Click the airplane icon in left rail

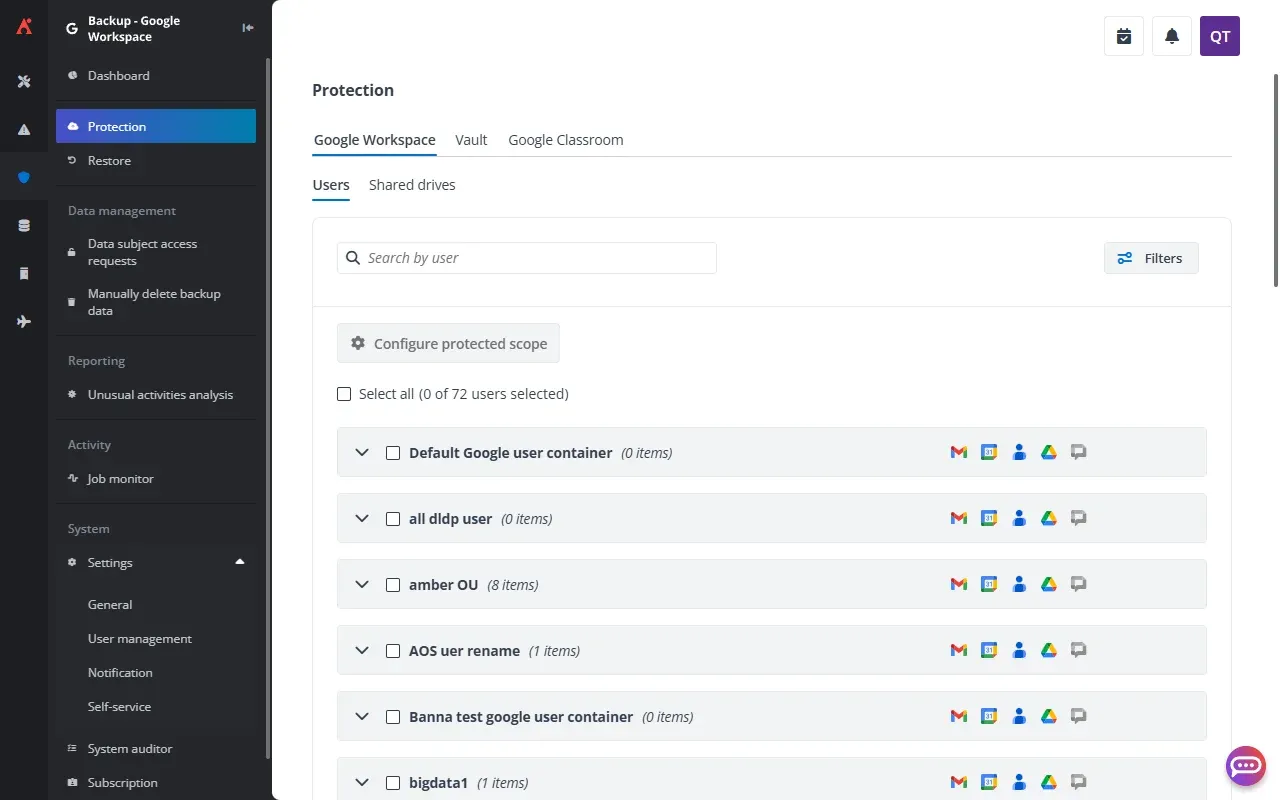point(24,321)
